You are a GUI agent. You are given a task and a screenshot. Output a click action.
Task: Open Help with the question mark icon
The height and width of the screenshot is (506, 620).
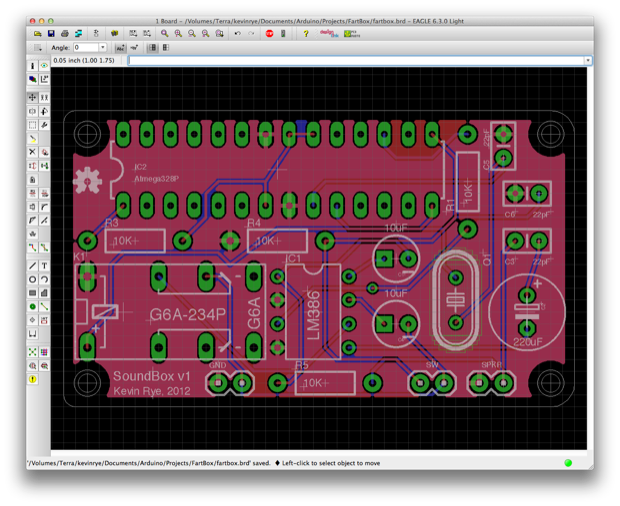[x=306, y=34]
